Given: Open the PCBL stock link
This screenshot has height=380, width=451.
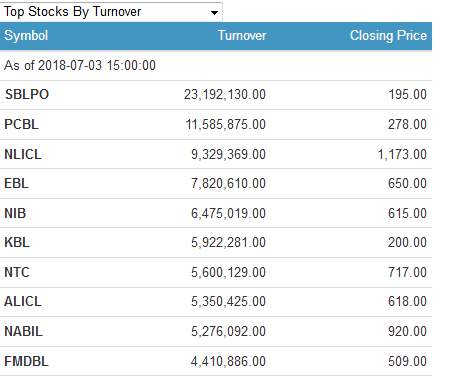Looking at the screenshot, I should pos(21,124).
